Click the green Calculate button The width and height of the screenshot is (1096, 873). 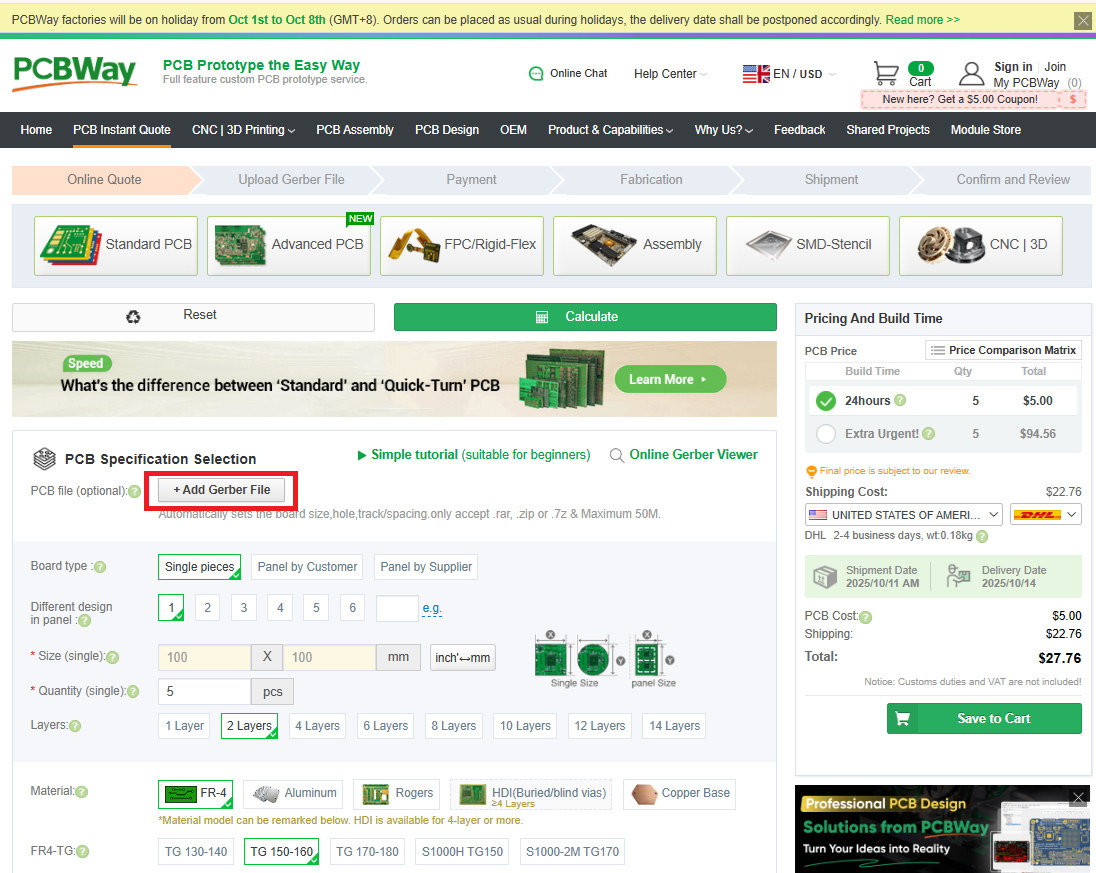(585, 317)
